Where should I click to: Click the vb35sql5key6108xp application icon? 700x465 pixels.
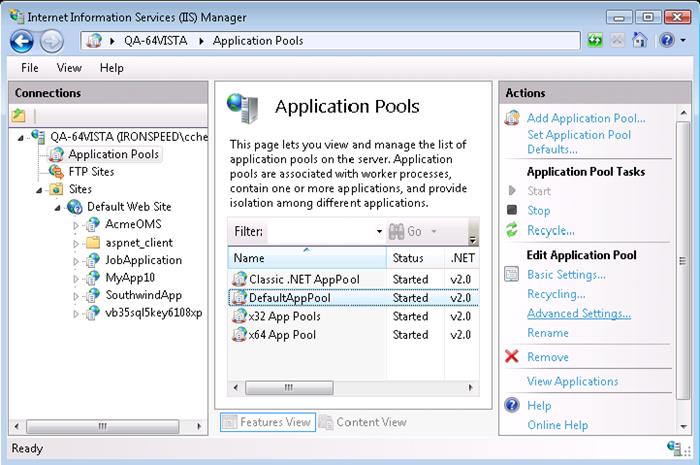(x=92, y=313)
